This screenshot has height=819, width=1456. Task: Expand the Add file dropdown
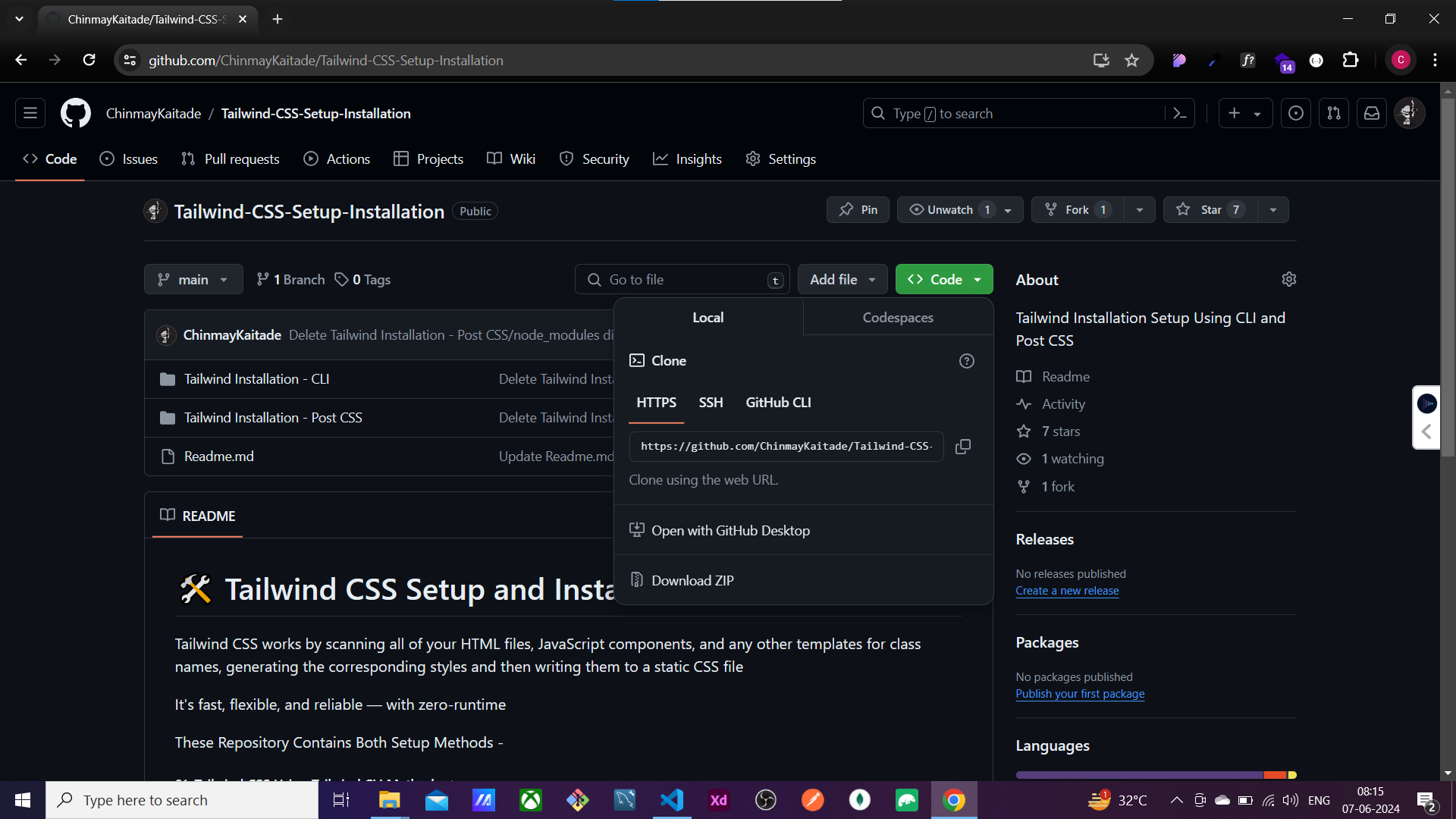tap(842, 280)
